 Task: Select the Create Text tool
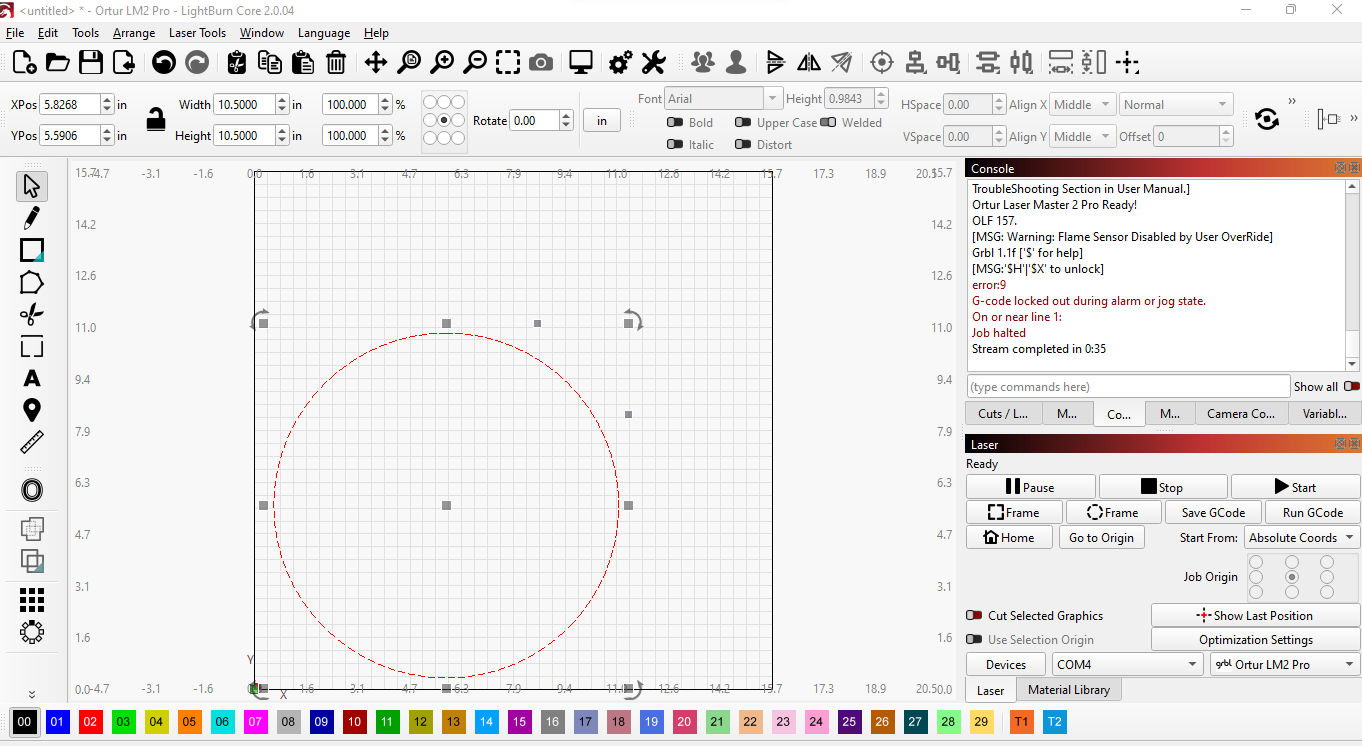tap(31, 378)
